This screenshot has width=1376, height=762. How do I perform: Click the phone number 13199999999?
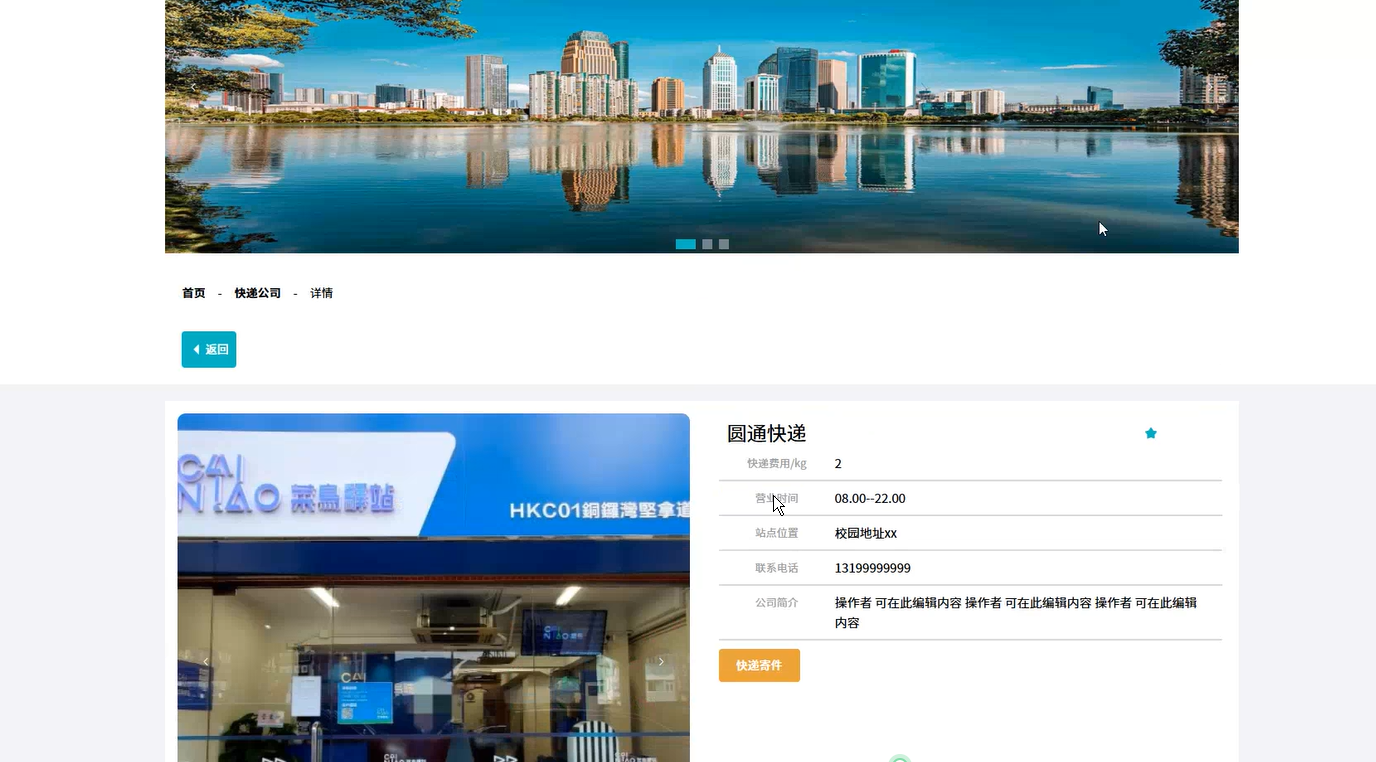(873, 568)
